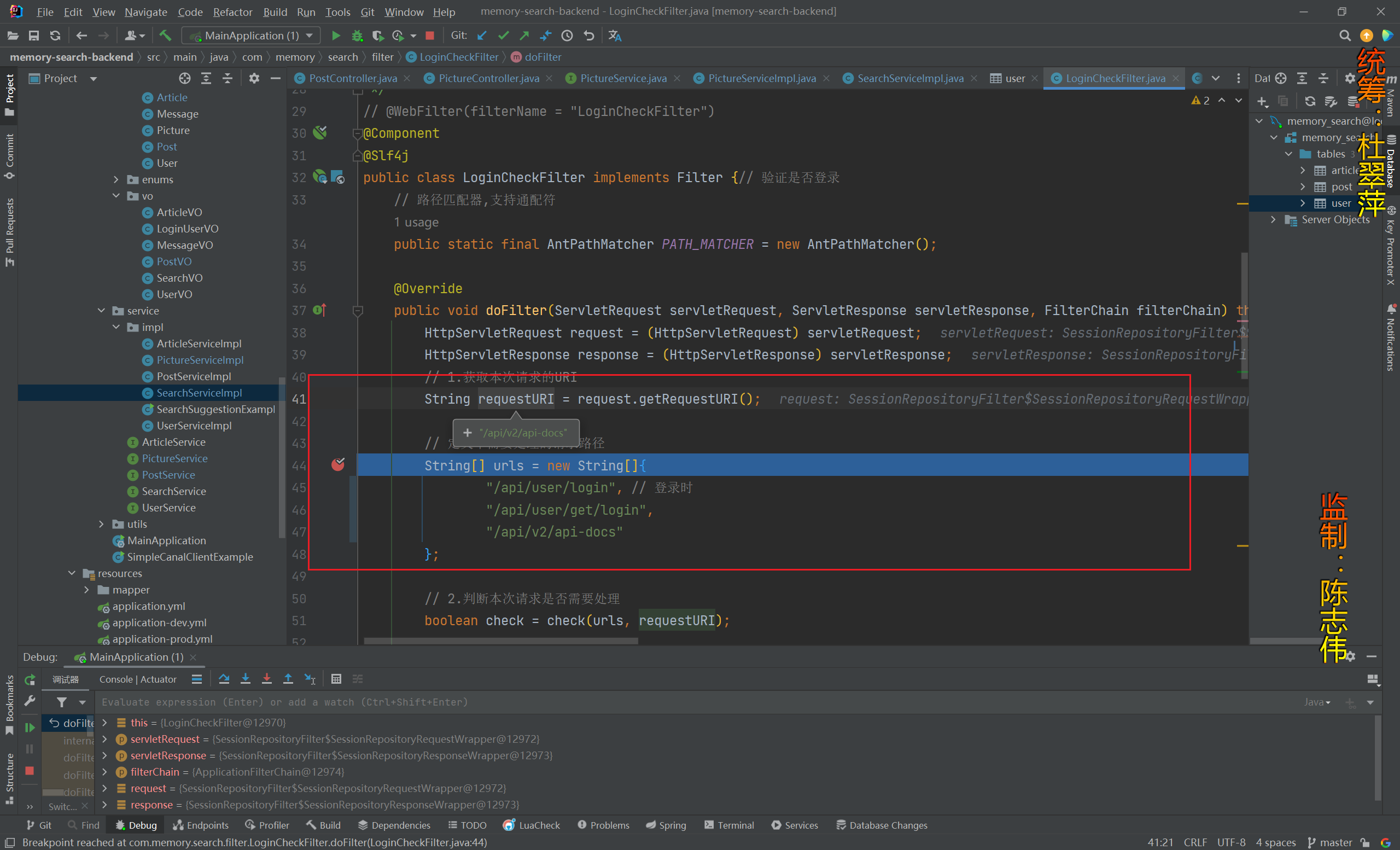Resume program in Debug panel
1400x850 pixels.
point(30,727)
